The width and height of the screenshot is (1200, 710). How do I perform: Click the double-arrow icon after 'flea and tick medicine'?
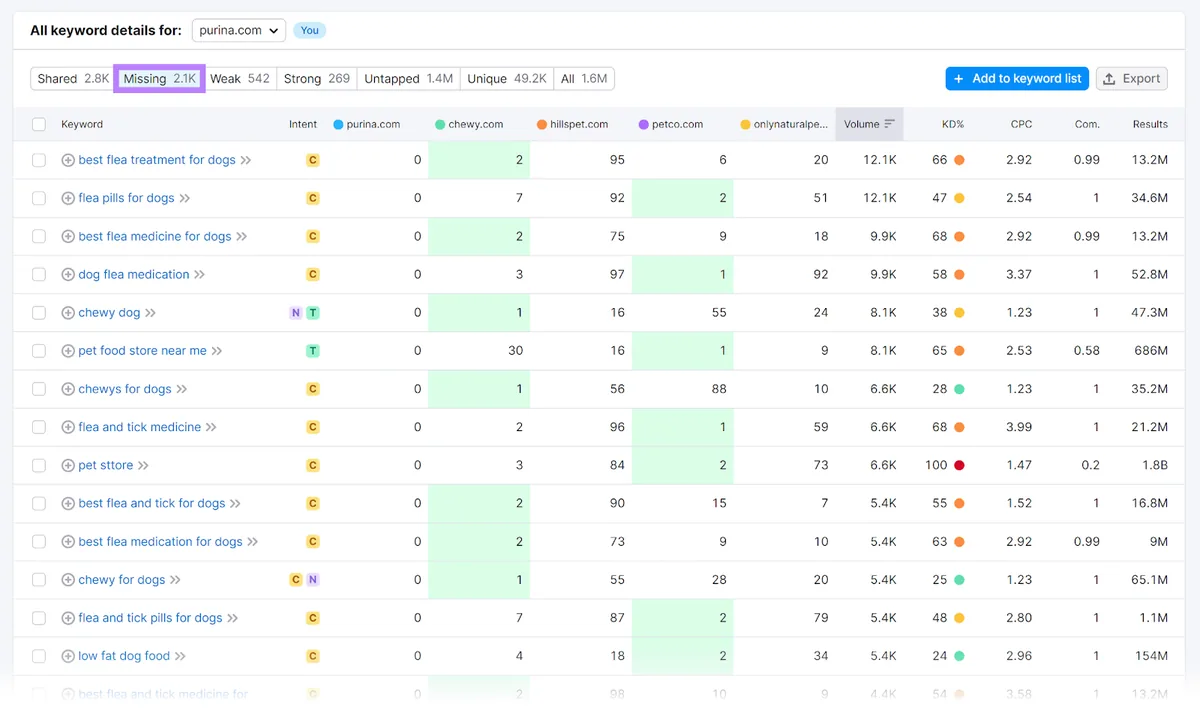click(x=211, y=427)
